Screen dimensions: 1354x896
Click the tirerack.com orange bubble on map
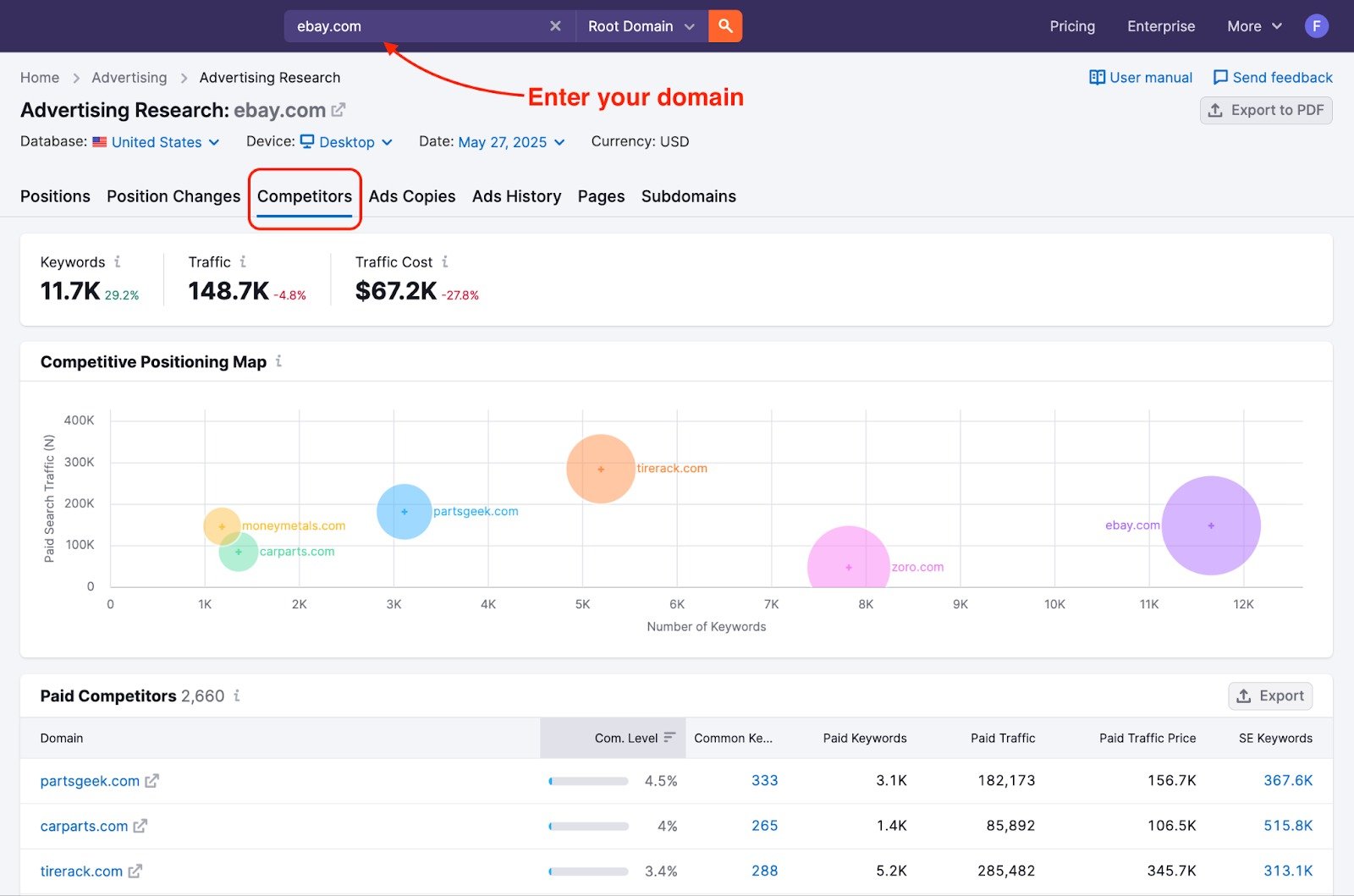(x=601, y=469)
